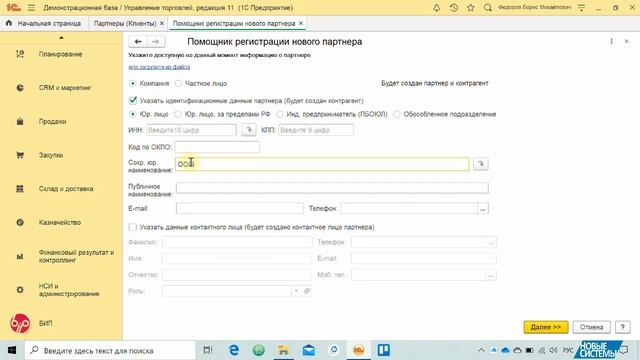Viewport: 640px width, 360px height.
Task: Close the Партнеры (Клиенты) tab
Action: coord(162,23)
